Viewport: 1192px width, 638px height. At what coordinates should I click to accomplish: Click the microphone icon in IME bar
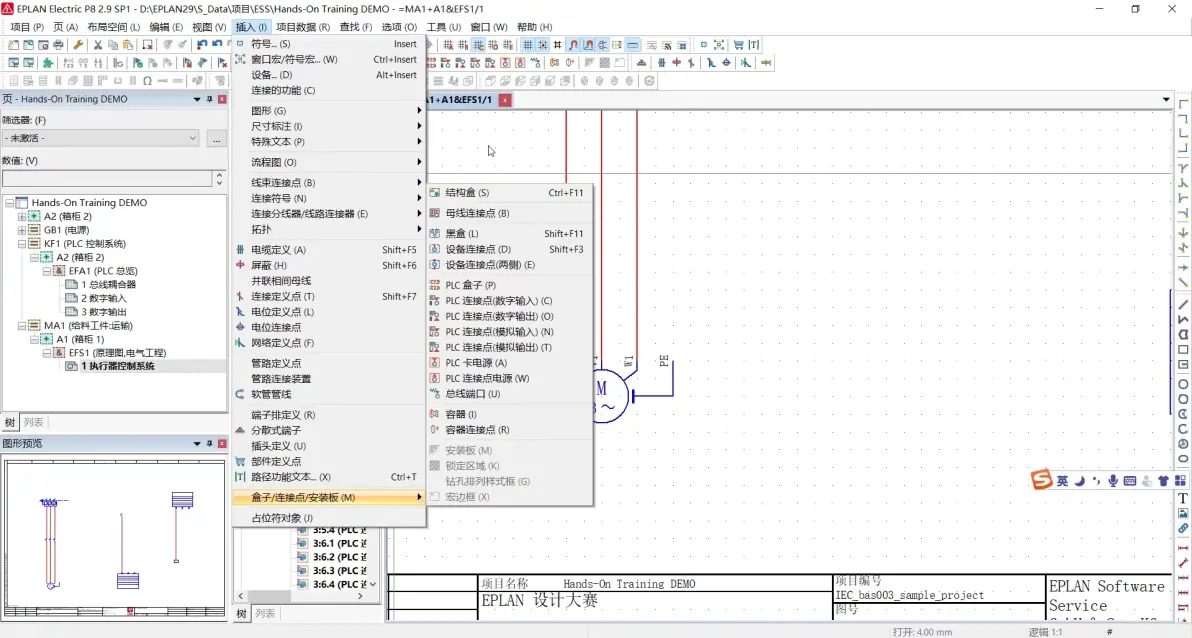[x=1113, y=481]
